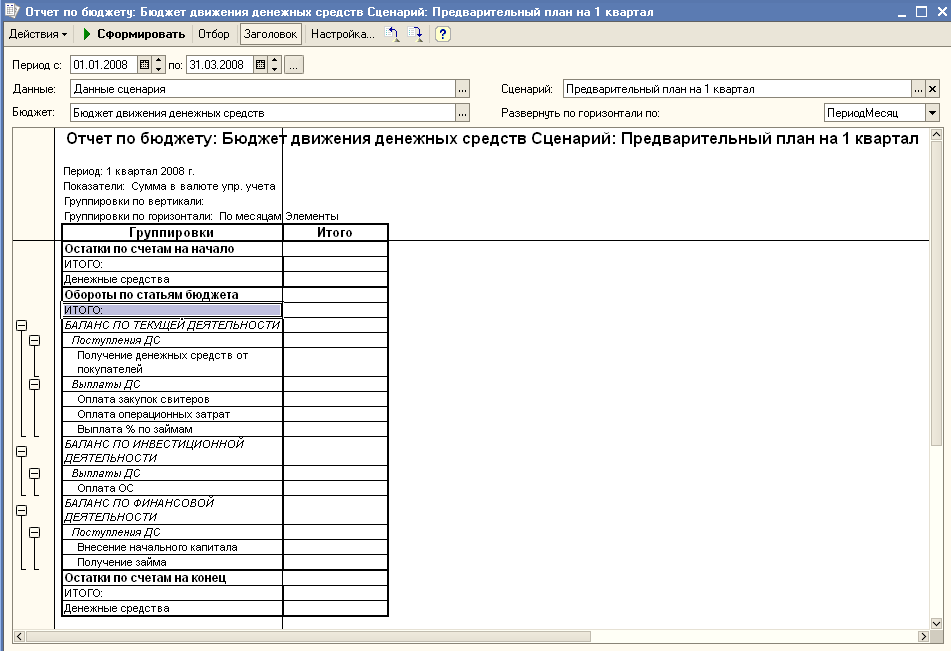
Task: Click the spinner next to the start date
Action: point(158,65)
